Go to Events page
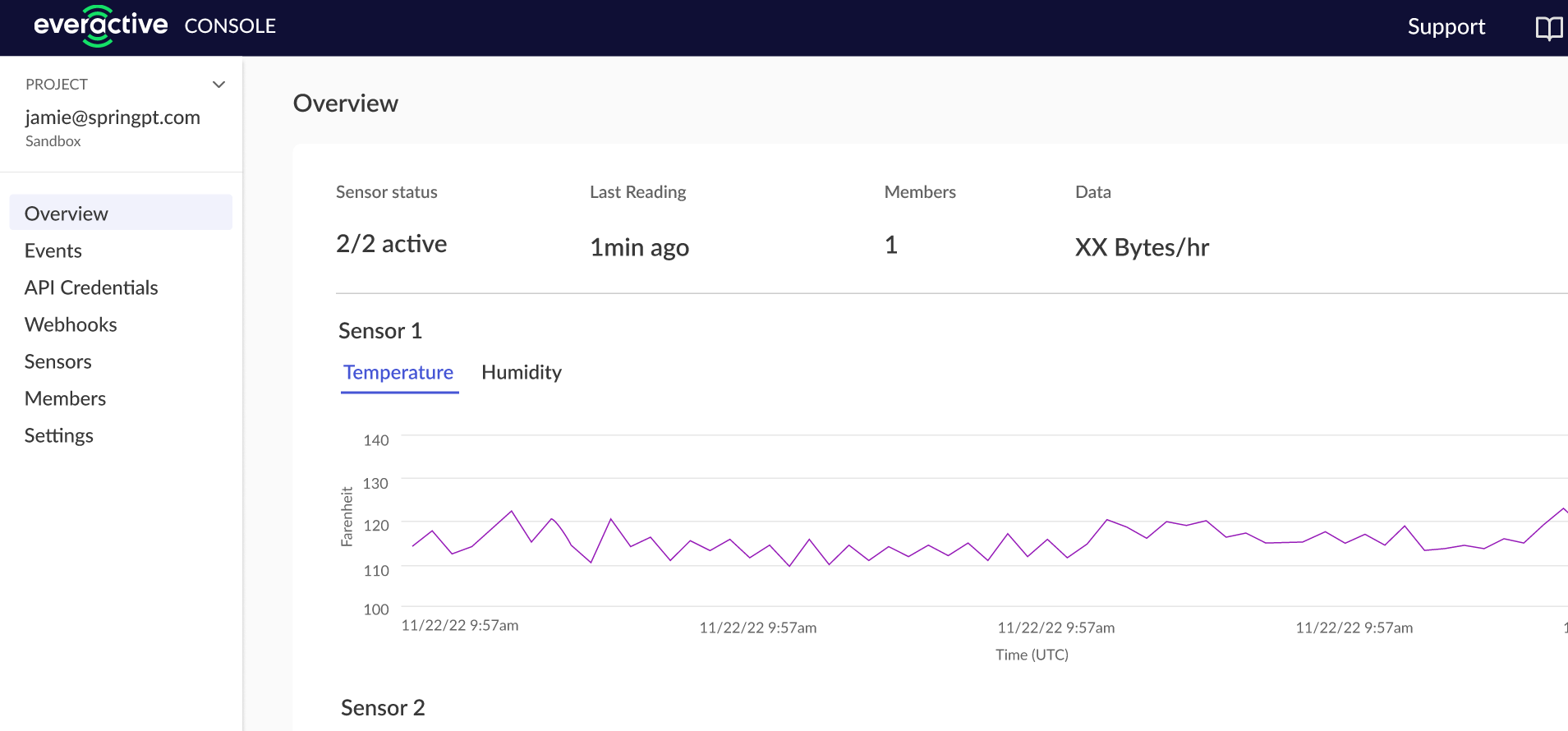Viewport: 1568px width, 731px height. coord(53,251)
